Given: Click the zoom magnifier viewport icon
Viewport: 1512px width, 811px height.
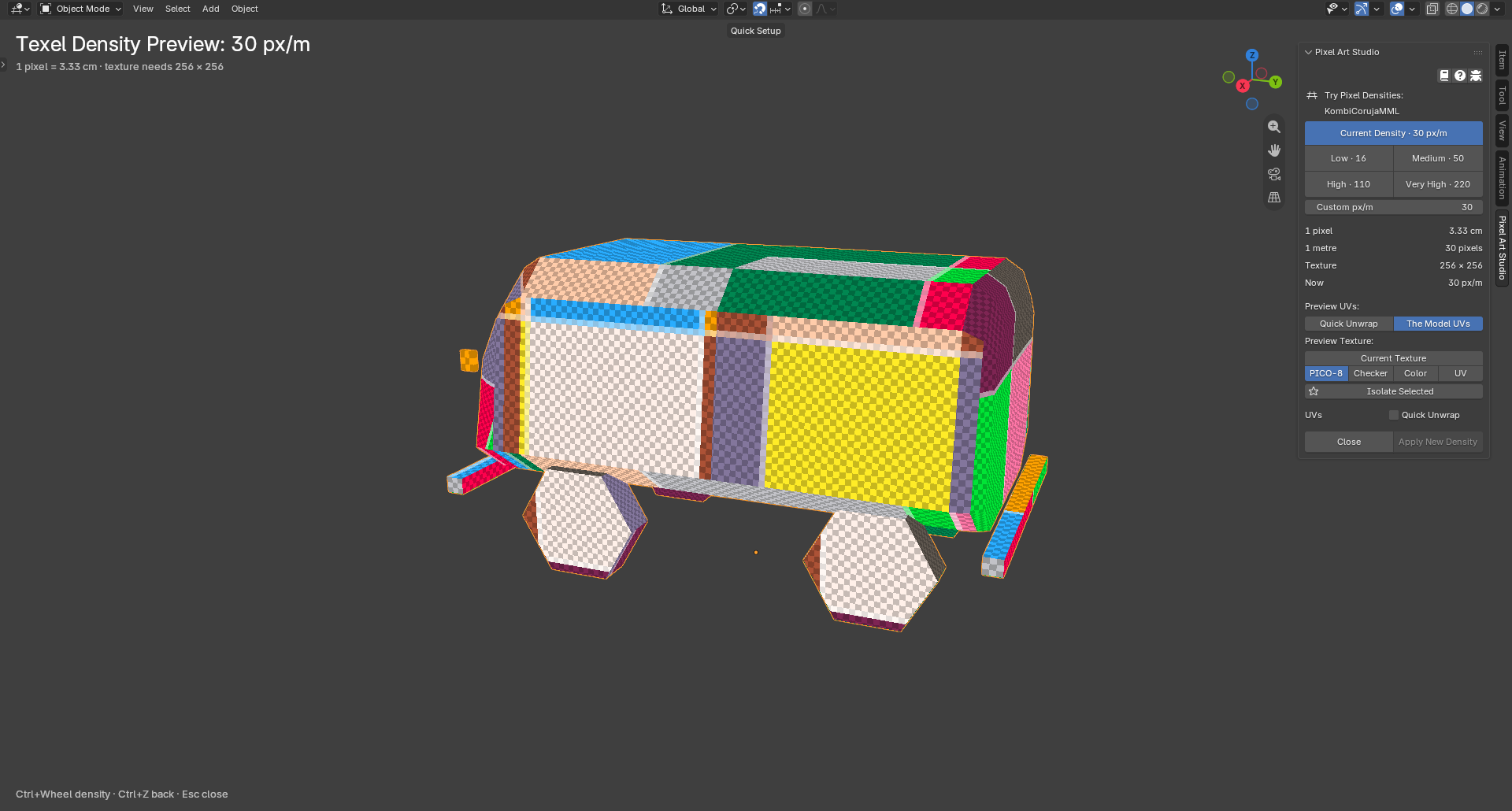Looking at the screenshot, I should 1274,127.
